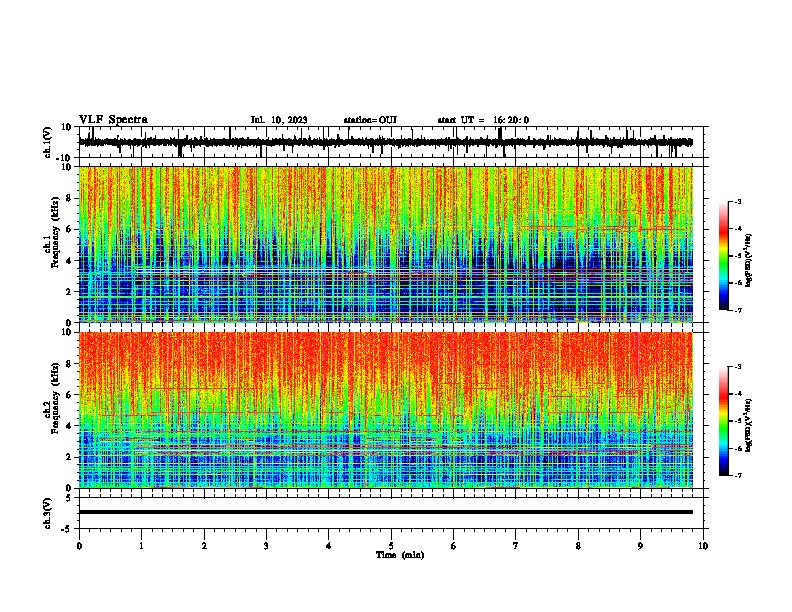Click time axis tick label 10
This screenshot has width=792, height=612.
tap(703, 546)
